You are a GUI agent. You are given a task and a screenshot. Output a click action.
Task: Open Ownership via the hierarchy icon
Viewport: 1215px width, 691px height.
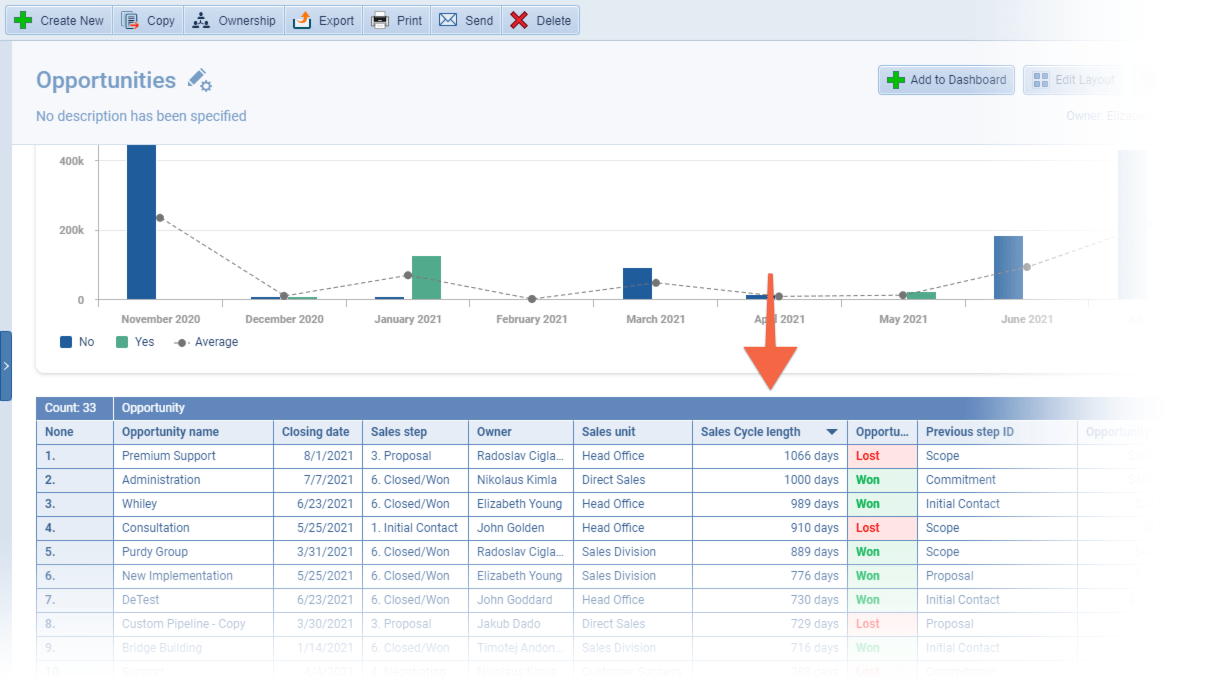coord(201,20)
